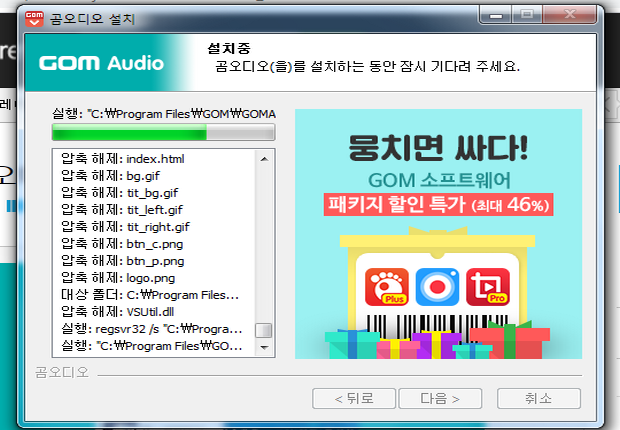The height and width of the screenshot is (430, 620).
Task: Select the '압축 해제: logo.png' log row
Action: click(x=154, y=278)
